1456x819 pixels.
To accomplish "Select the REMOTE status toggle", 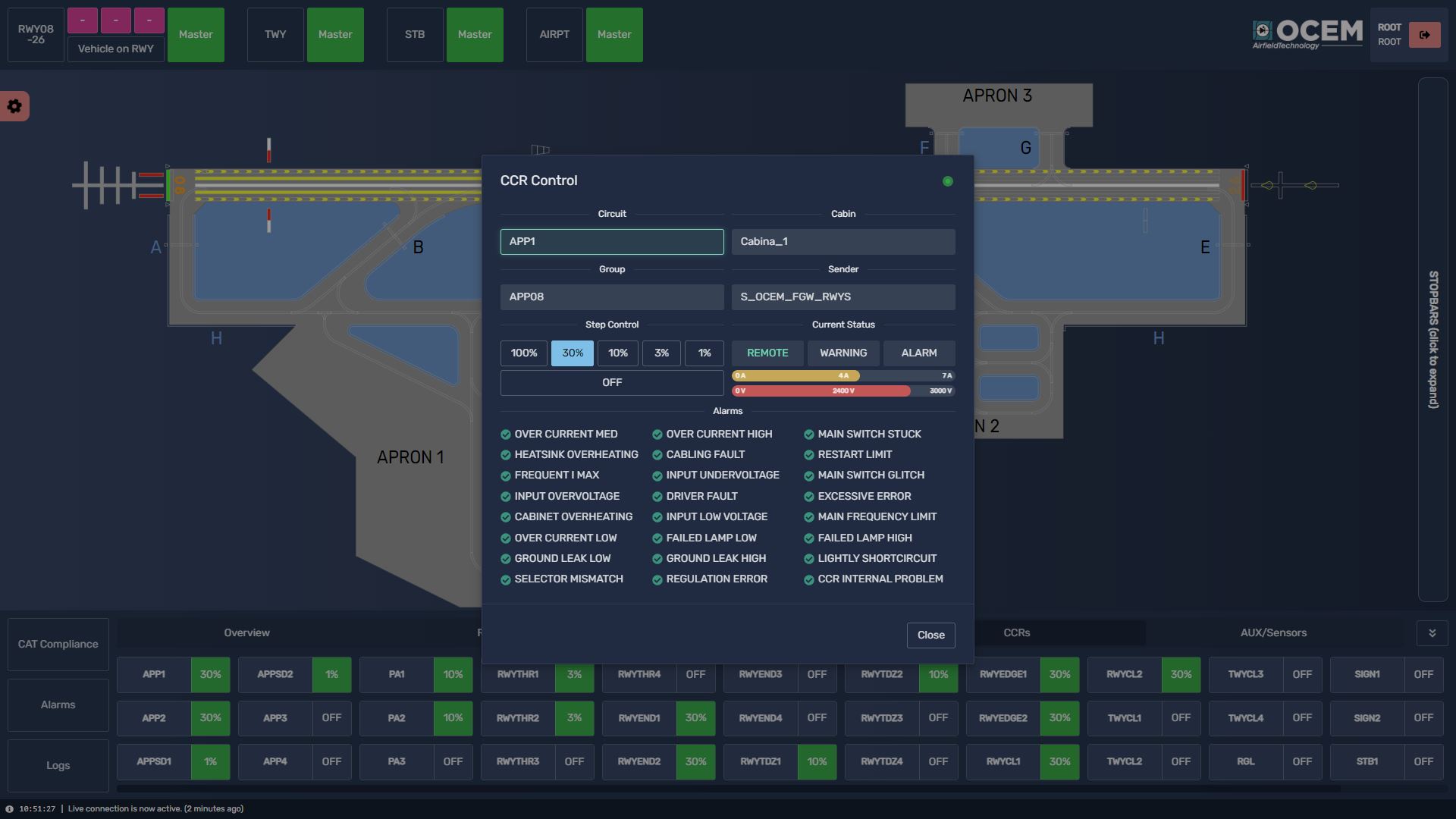I will (767, 353).
